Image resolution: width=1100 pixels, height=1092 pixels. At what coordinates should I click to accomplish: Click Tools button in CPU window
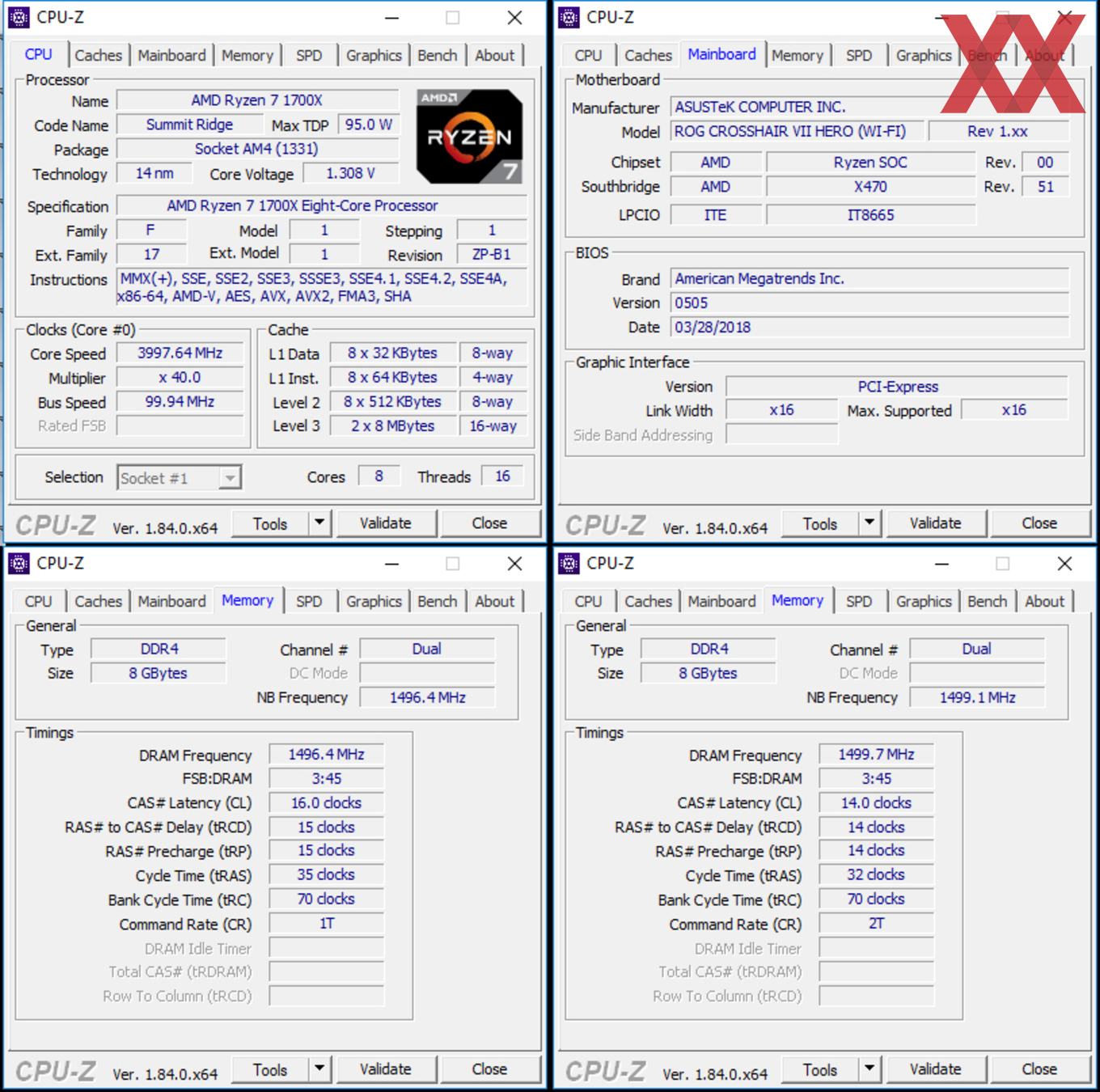click(270, 523)
